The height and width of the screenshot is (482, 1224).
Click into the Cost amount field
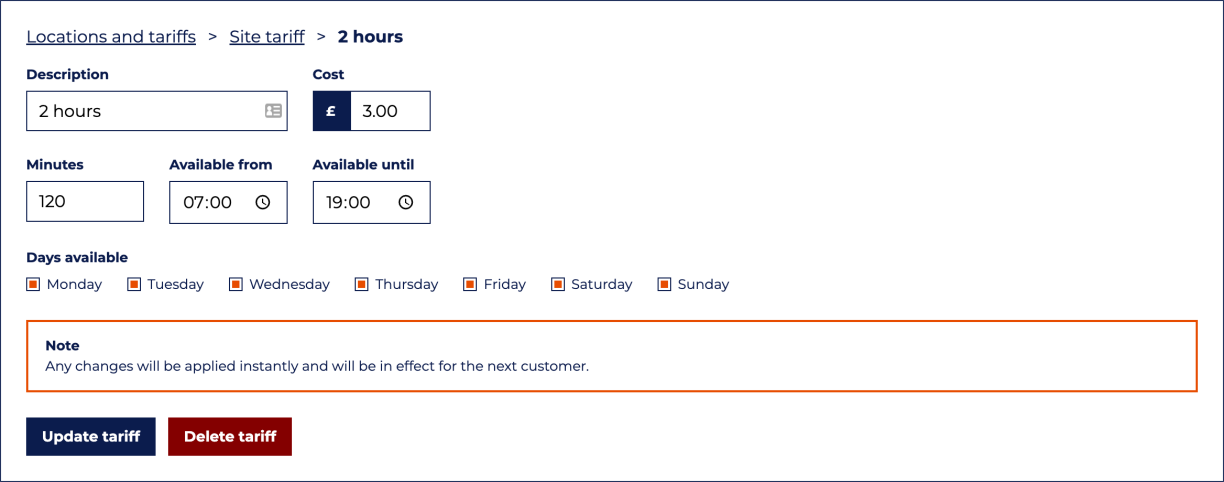(389, 111)
